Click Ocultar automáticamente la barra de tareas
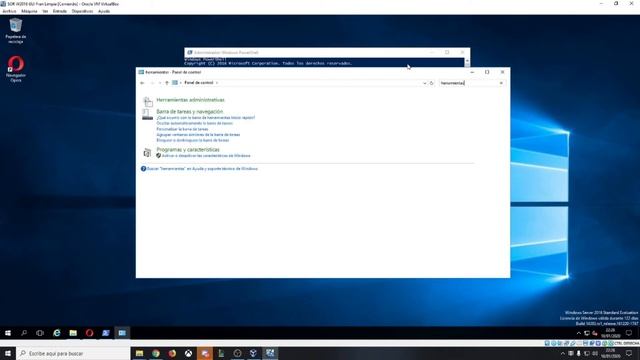Image resolution: width=640 pixels, height=360 pixels. (195, 123)
